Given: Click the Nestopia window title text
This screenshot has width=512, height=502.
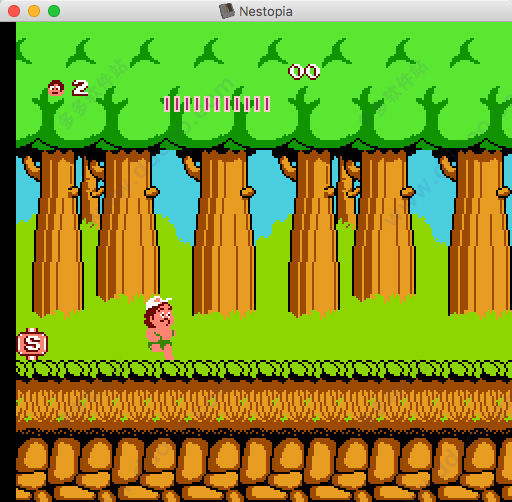Looking at the screenshot, I should [x=266, y=12].
